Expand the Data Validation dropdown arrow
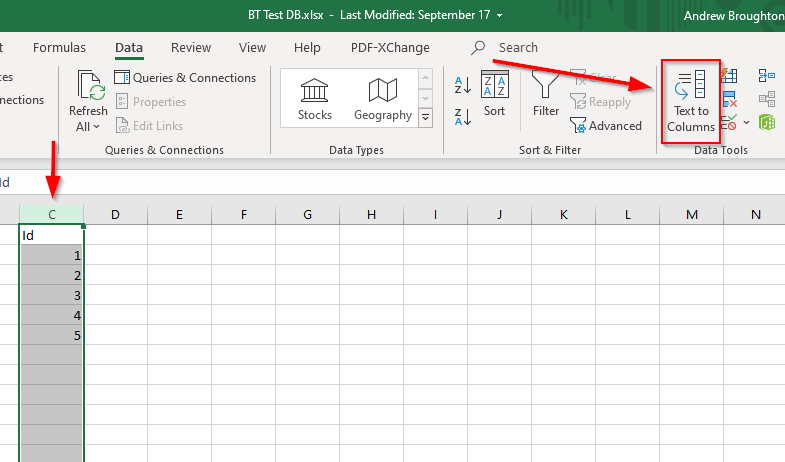This screenshot has height=462, width=785. tap(746, 123)
